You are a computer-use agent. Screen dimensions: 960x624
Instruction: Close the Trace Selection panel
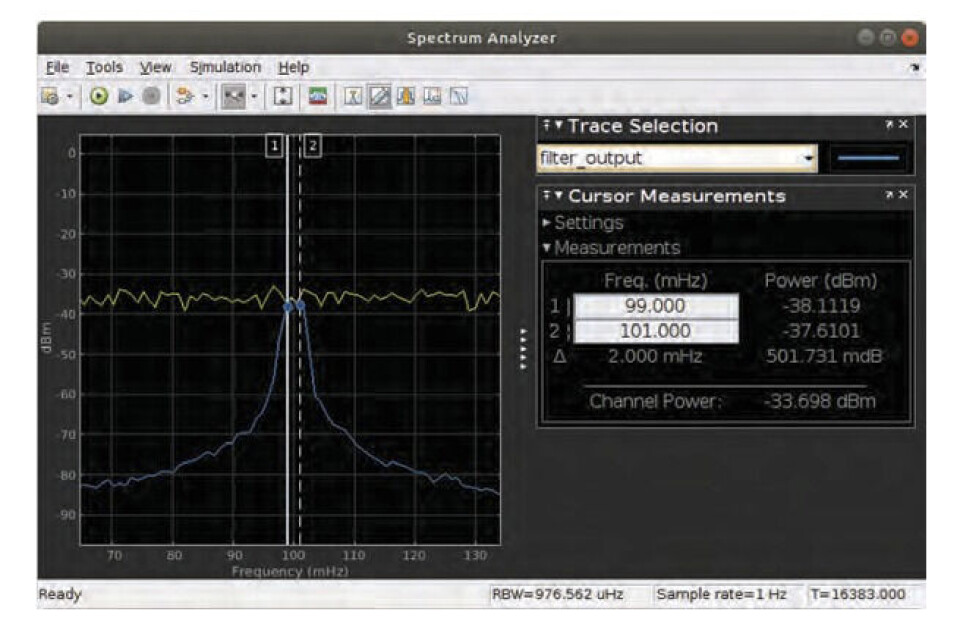903,124
